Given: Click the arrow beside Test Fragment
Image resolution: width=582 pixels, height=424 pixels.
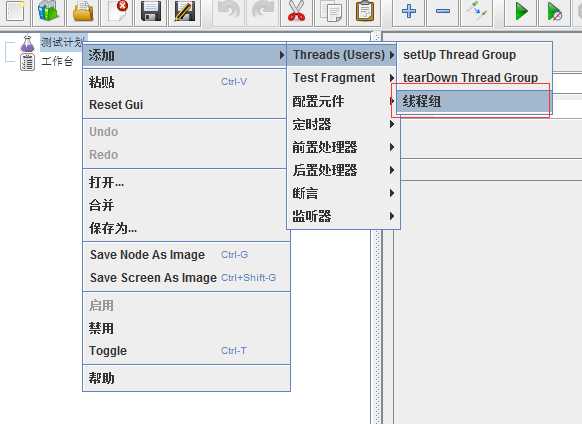Looking at the screenshot, I should pyautogui.click(x=392, y=78).
